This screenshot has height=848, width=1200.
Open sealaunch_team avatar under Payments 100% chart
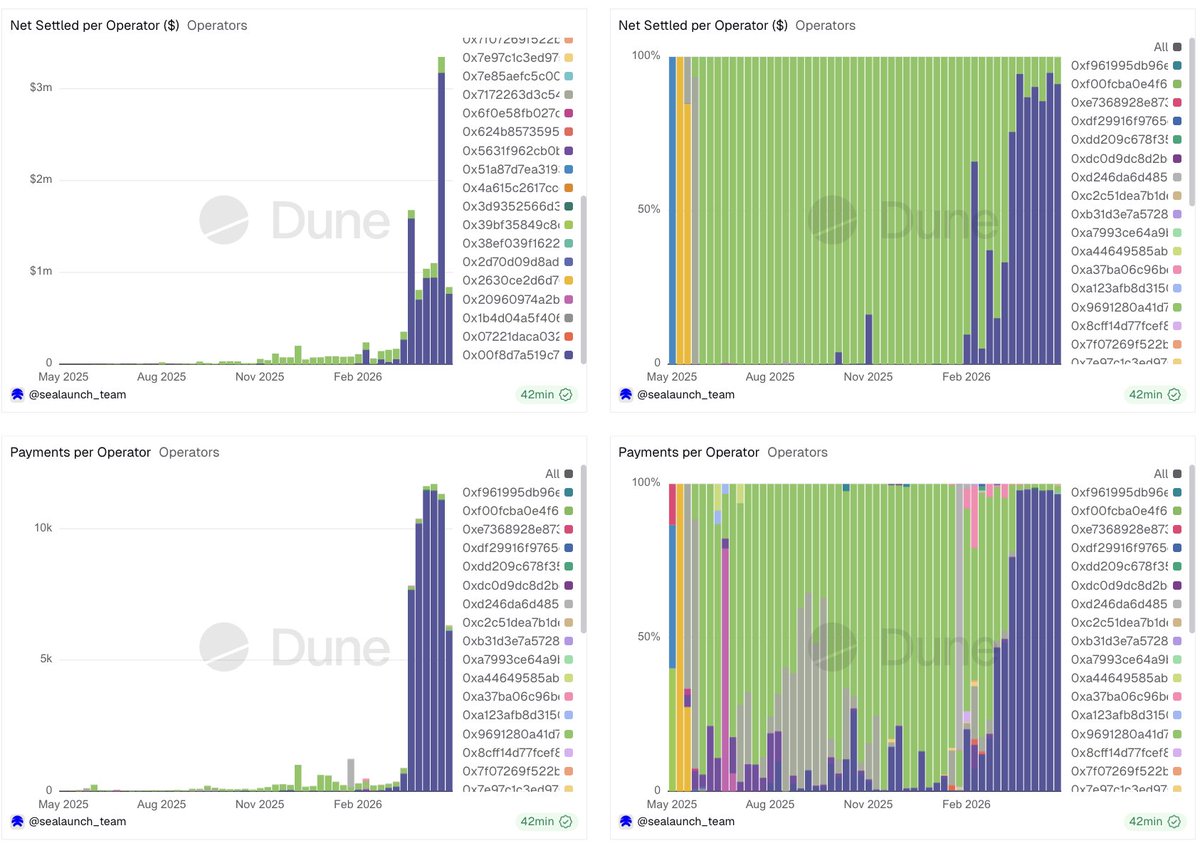626,821
